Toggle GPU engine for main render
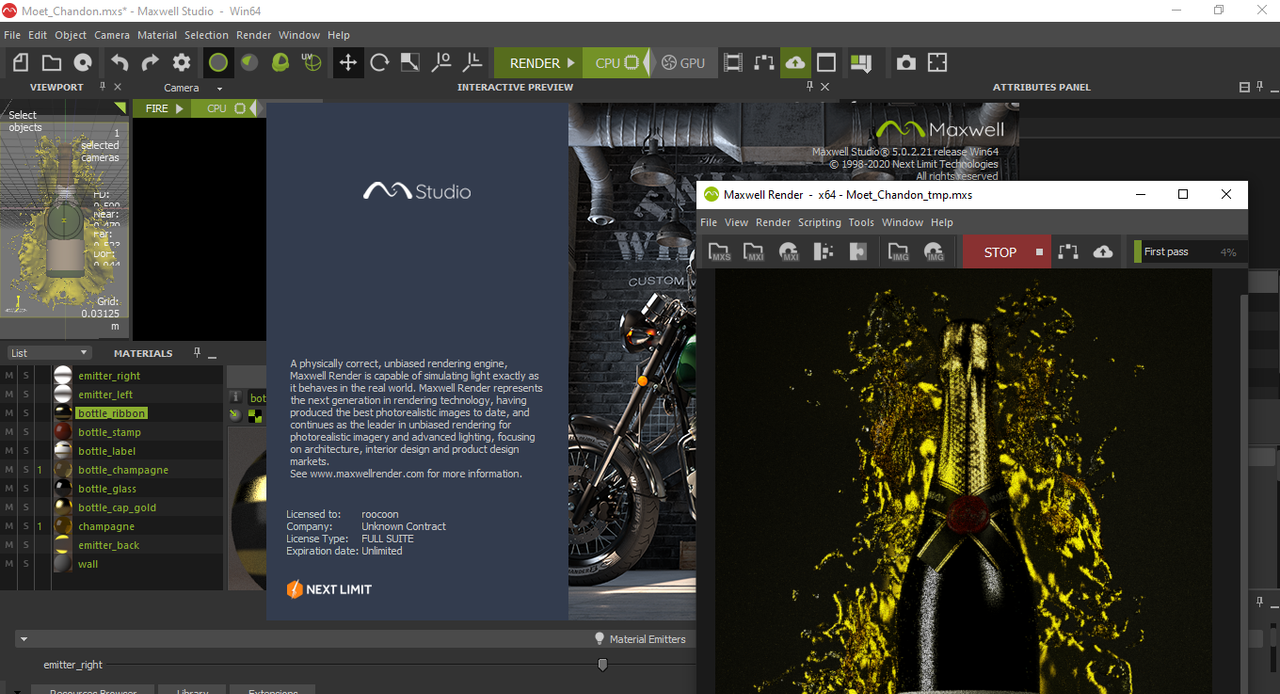Screen dimensions: 1280x694 pyautogui.click(x=683, y=63)
